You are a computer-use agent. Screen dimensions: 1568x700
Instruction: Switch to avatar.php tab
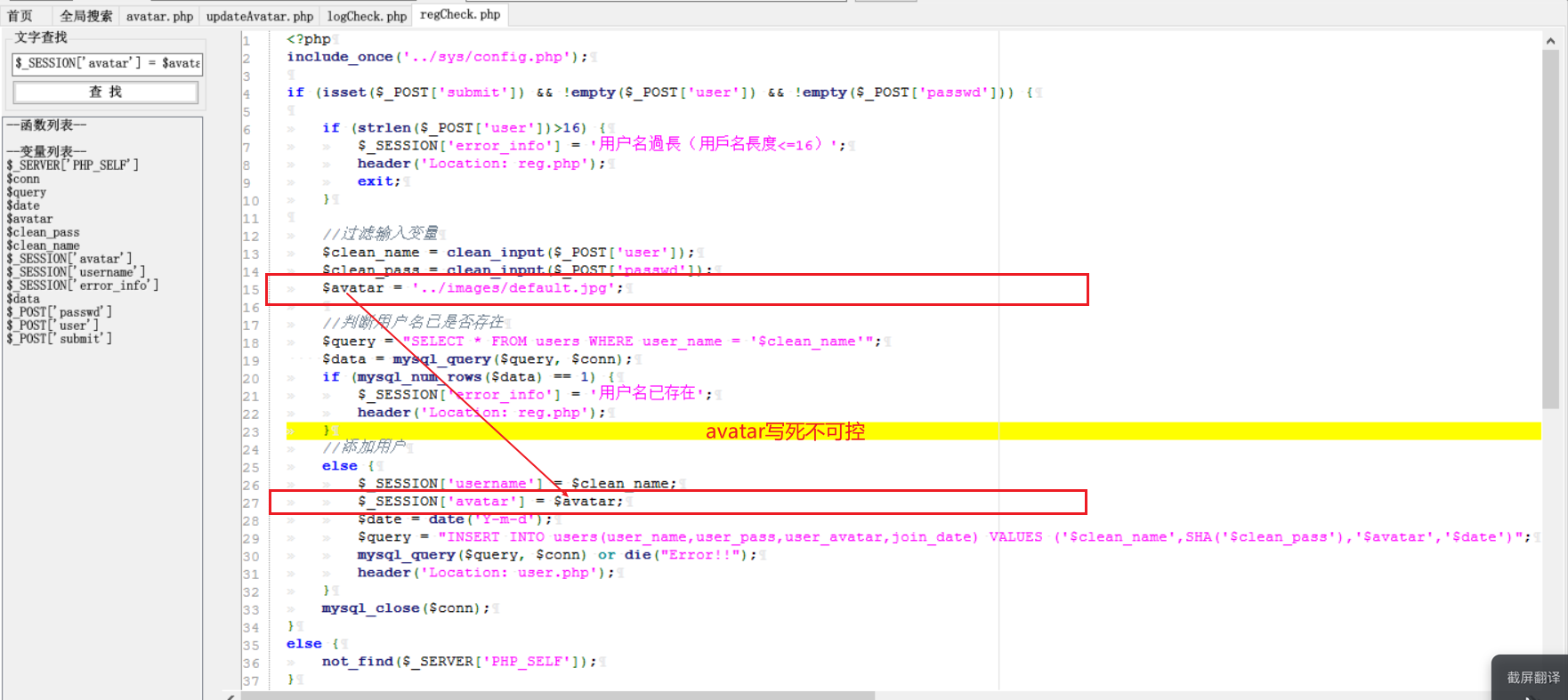point(159,16)
